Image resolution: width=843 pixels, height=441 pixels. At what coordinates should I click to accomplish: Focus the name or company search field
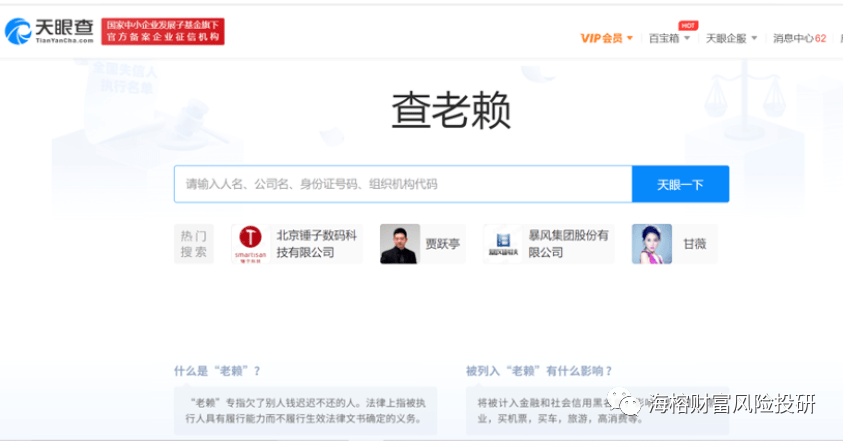click(403, 184)
